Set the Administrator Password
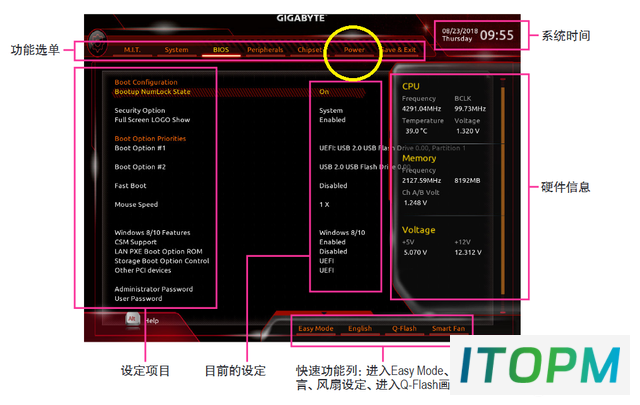The height and width of the screenshot is (405, 640). coord(154,289)
